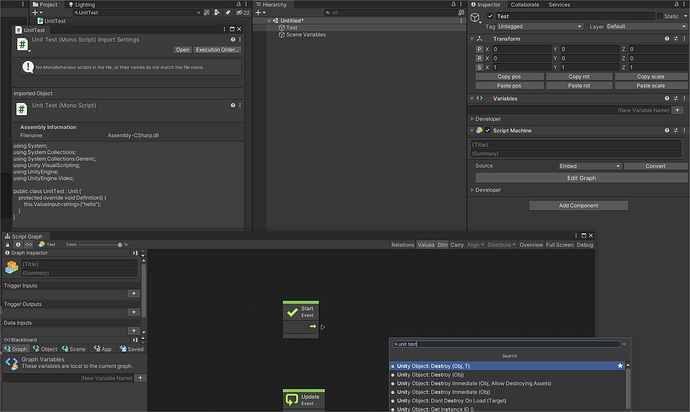Open the Source dropdown set to Embed
Viewport: 690px width, 412px height.
pyautogui.click(x=588, y=166)
